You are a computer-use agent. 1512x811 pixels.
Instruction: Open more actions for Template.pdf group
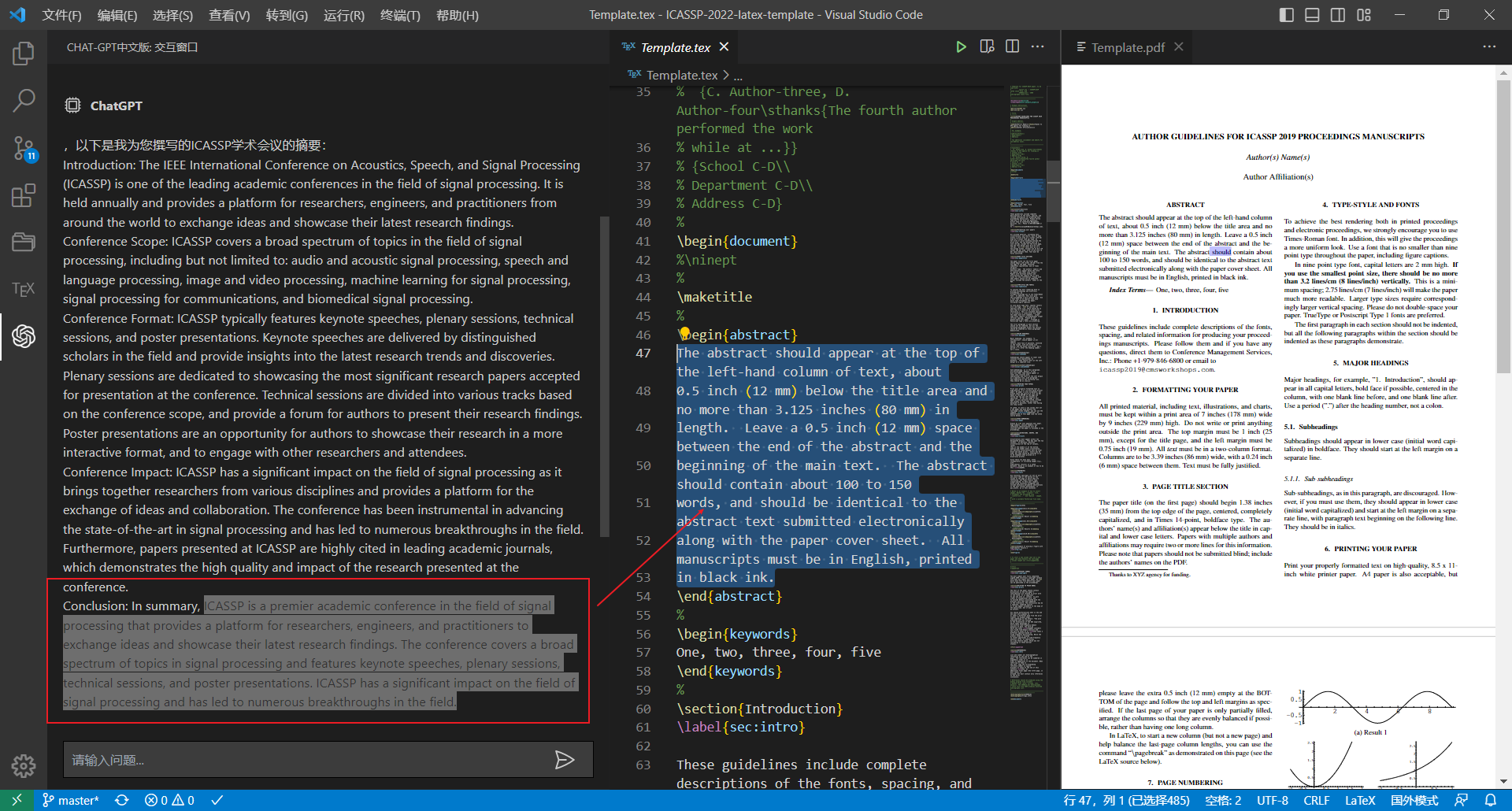[x=1489, y=47]
